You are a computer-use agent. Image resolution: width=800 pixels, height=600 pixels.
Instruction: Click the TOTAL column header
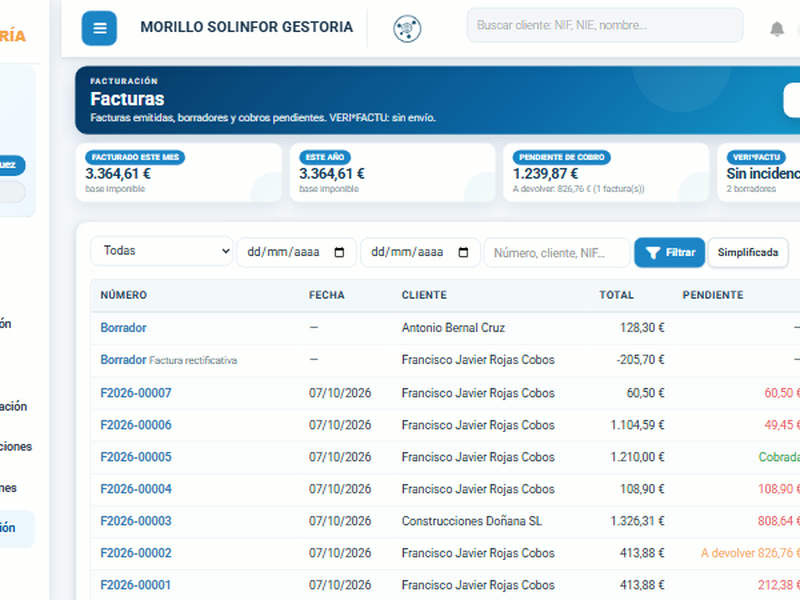coord(616,295)
